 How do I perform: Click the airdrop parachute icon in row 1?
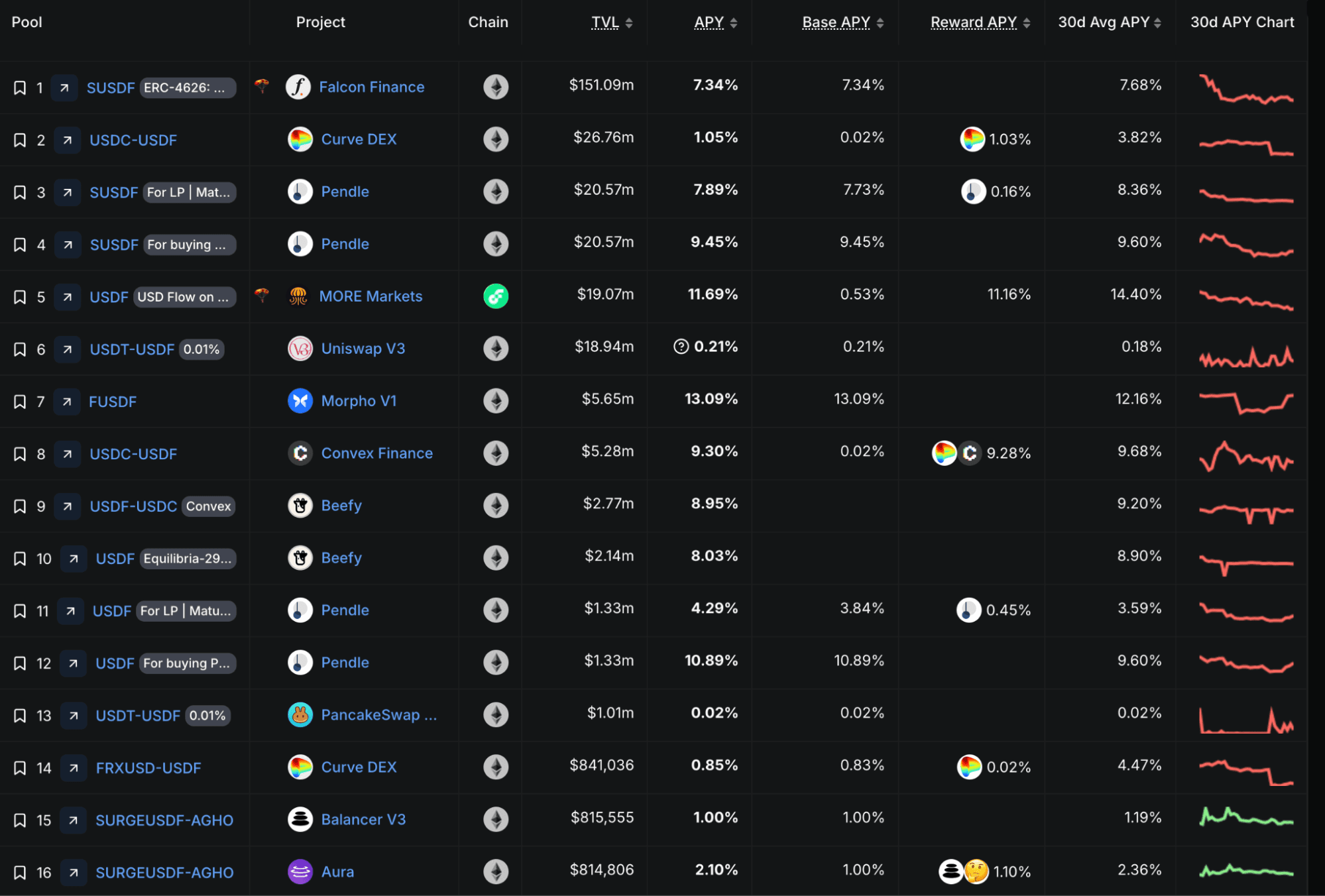click(x=262, y=85)
